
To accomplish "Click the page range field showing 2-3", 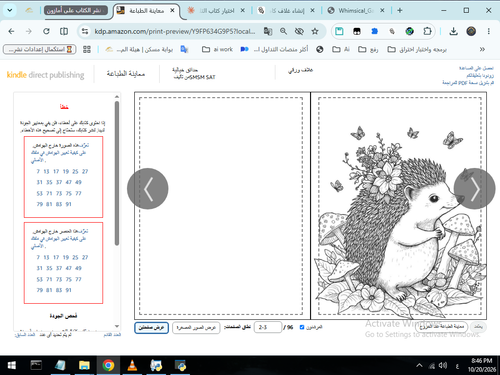I will pyautogui.click(x=268, y=327).
